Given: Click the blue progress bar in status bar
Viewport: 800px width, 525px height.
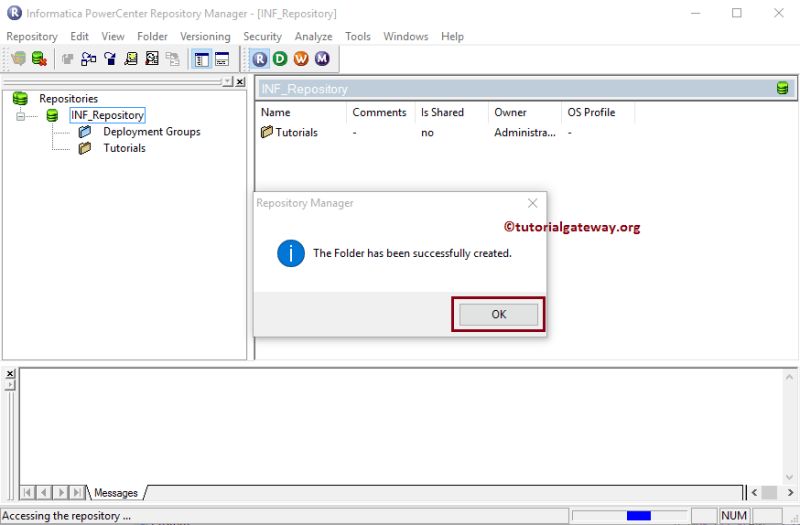Looking at the screenshot, I should [x=638, y=516].
